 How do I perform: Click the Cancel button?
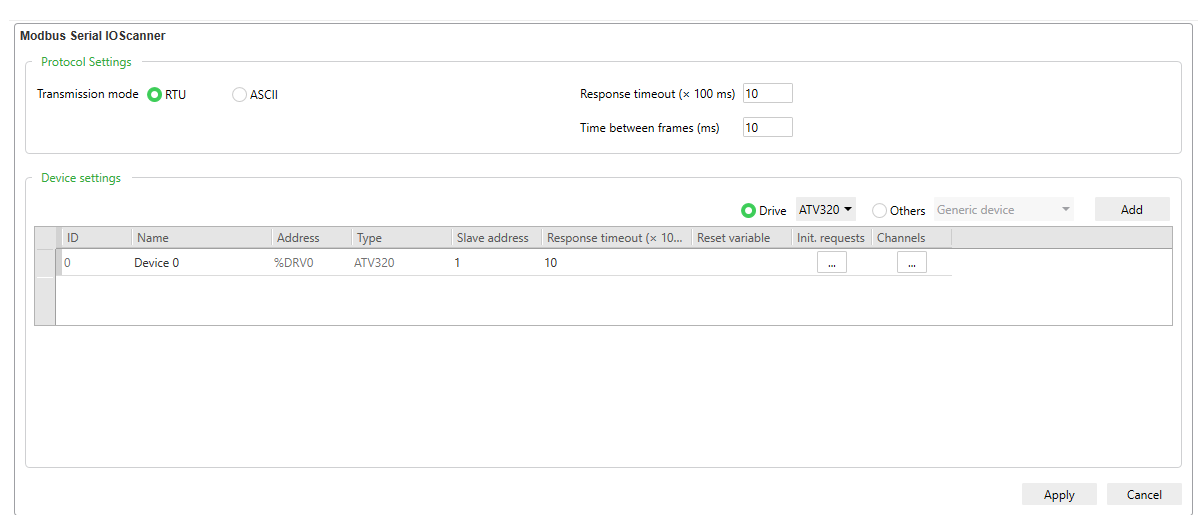click(x=1144, y=494)
